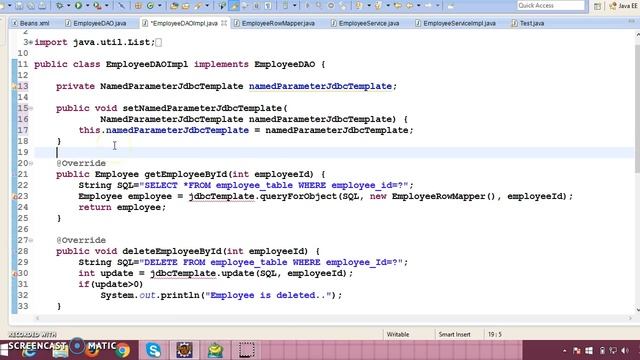This screenshot has width=640, height=360.
Task: Click inside the Quick Access field
Action: pyautogui.click(x=551, y=5)
